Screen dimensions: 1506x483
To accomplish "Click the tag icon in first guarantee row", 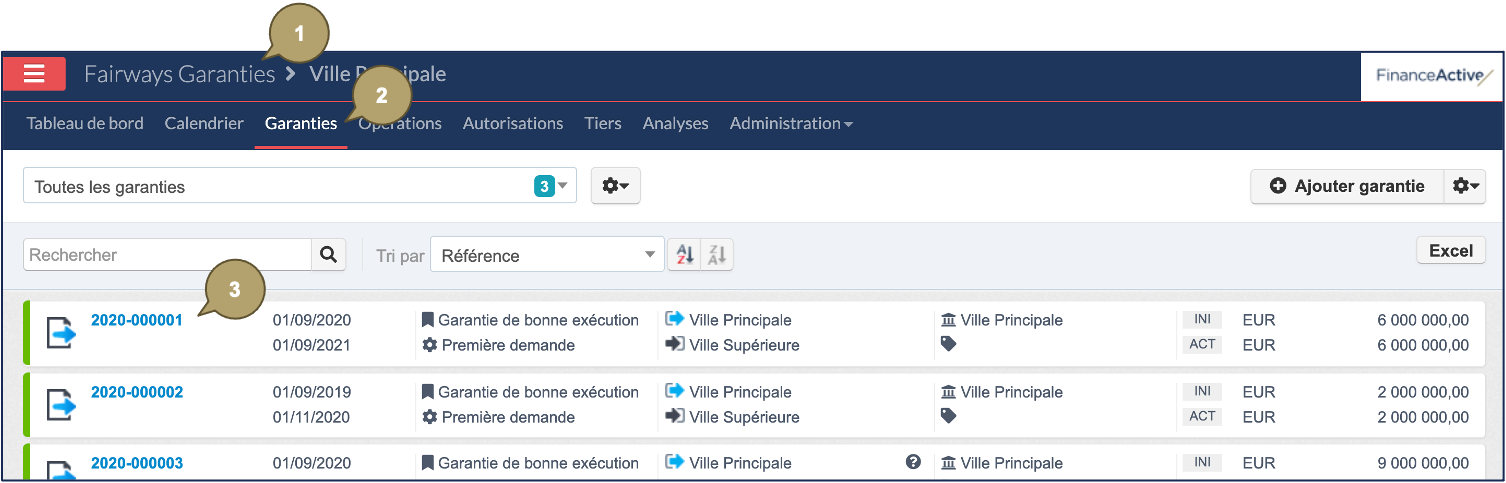I will tap(949, 344).
